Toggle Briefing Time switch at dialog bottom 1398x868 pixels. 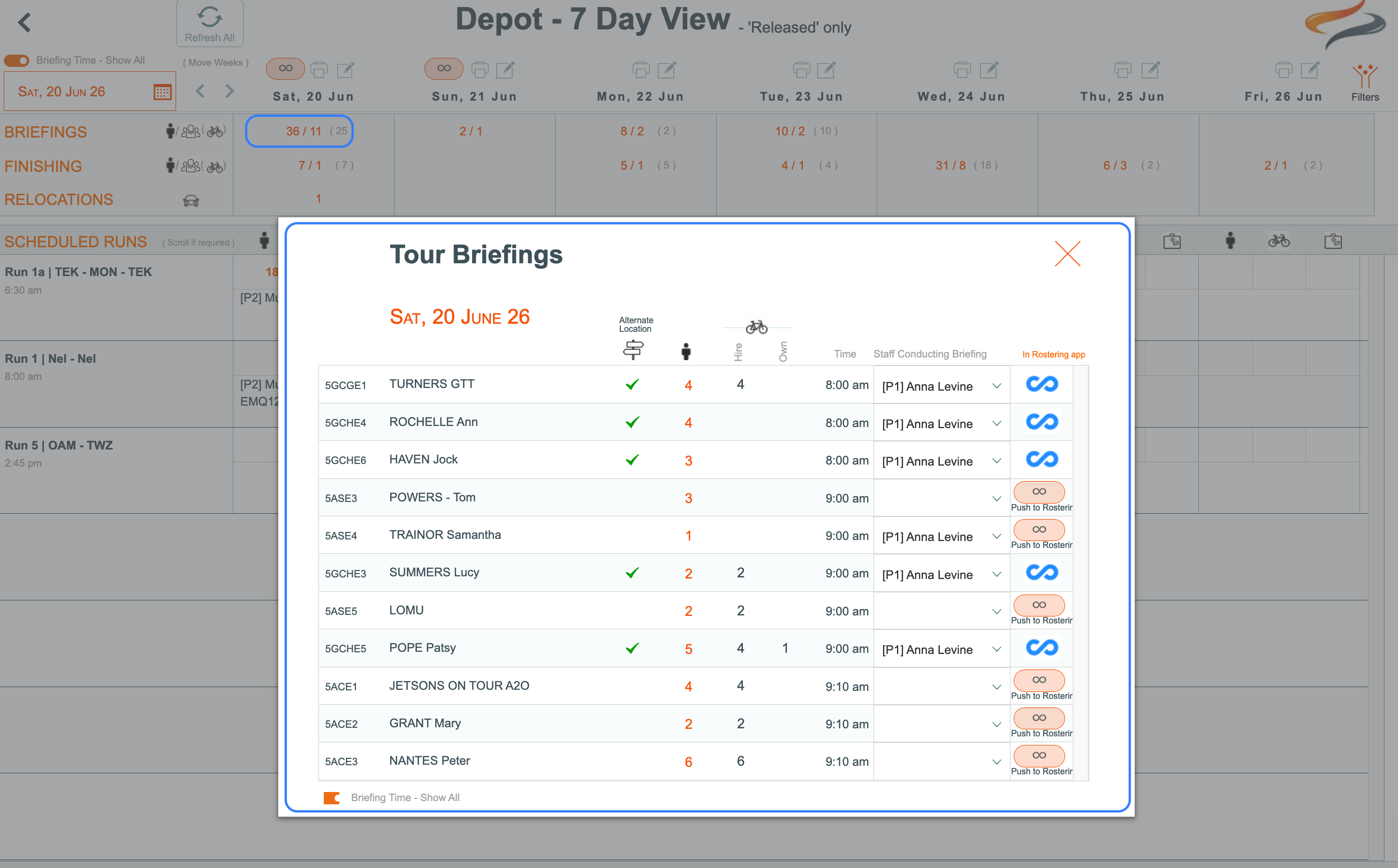tap(332, 797)
